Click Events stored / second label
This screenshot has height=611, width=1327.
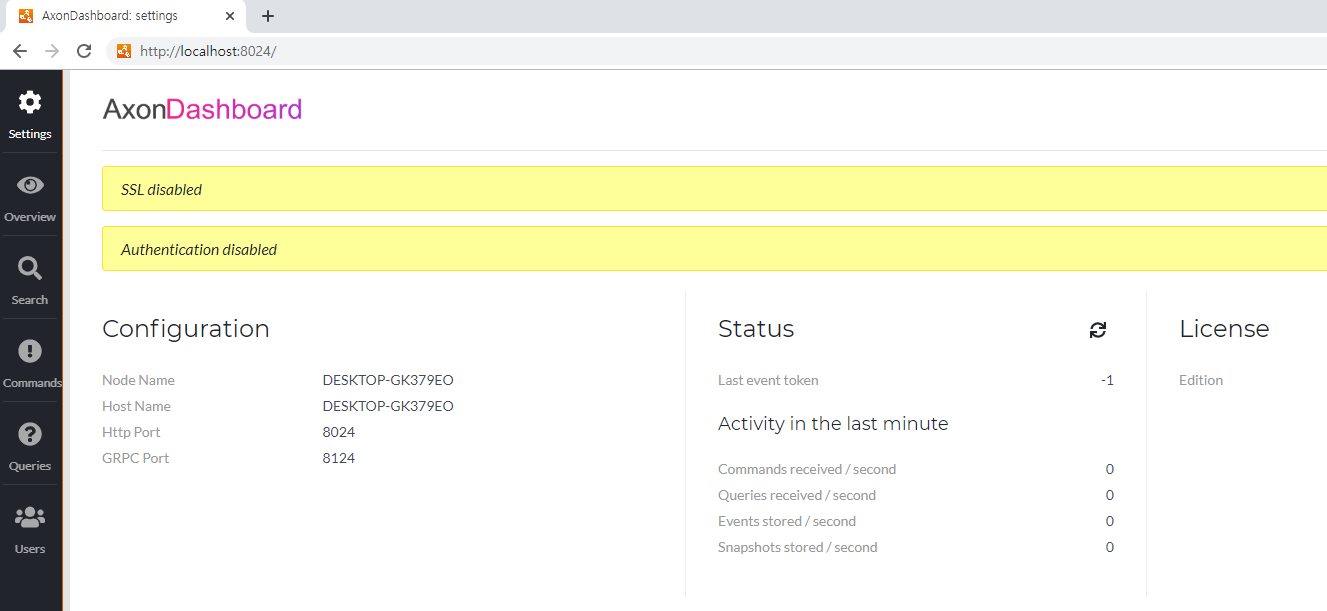(x=787, y=521)
